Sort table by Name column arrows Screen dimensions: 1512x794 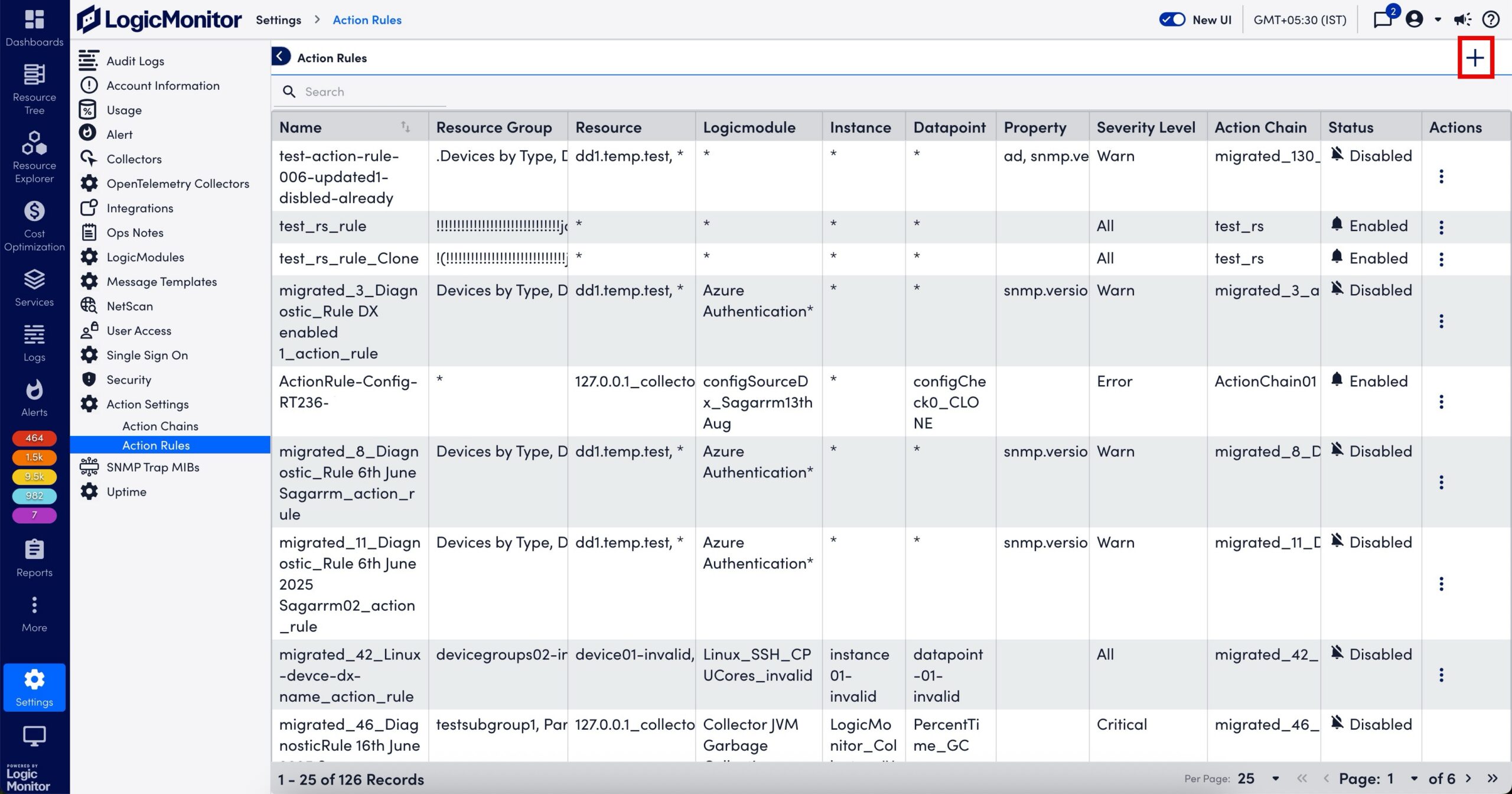coord(405,127)
